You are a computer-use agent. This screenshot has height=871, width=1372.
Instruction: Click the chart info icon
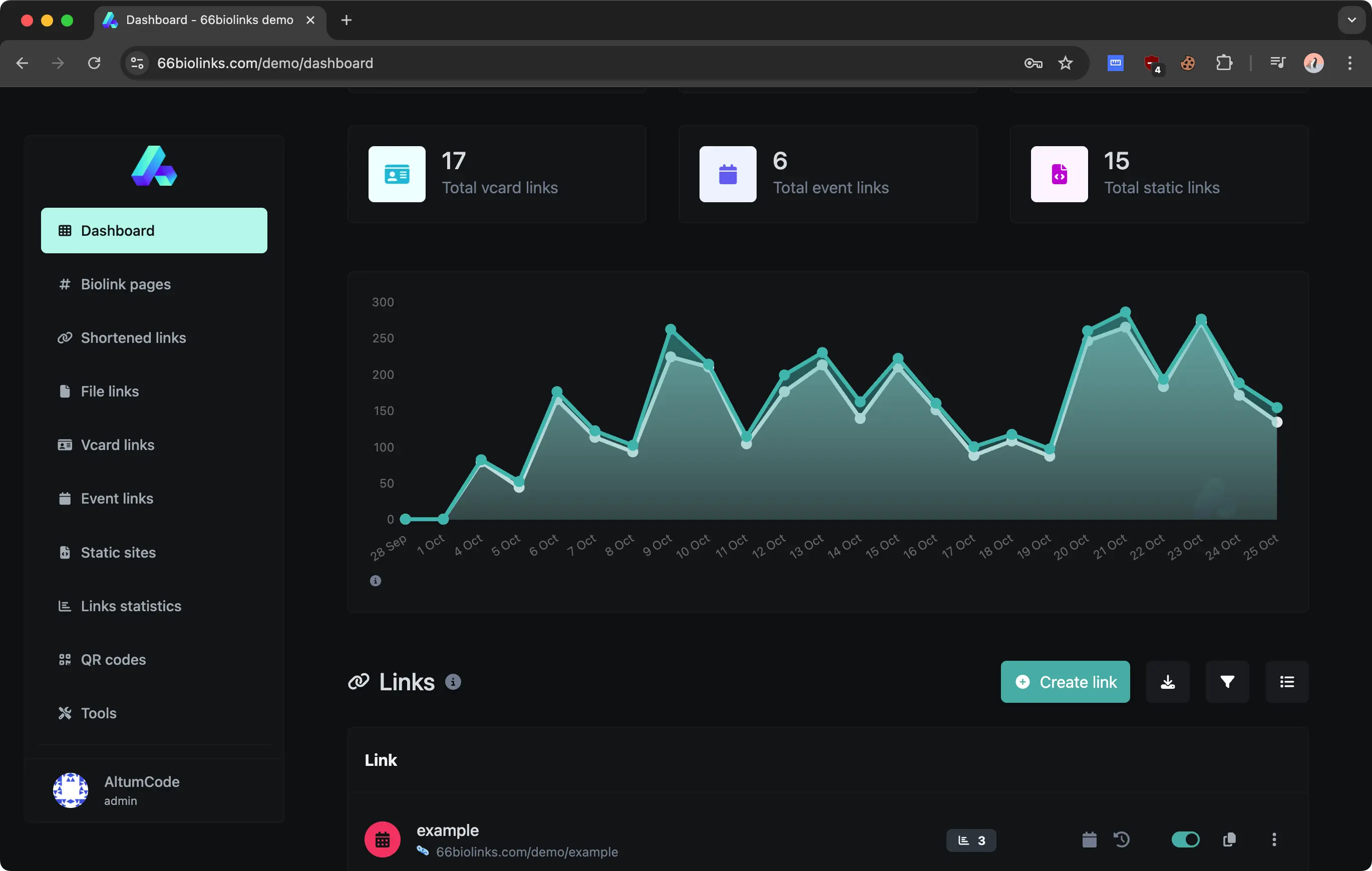376,581
